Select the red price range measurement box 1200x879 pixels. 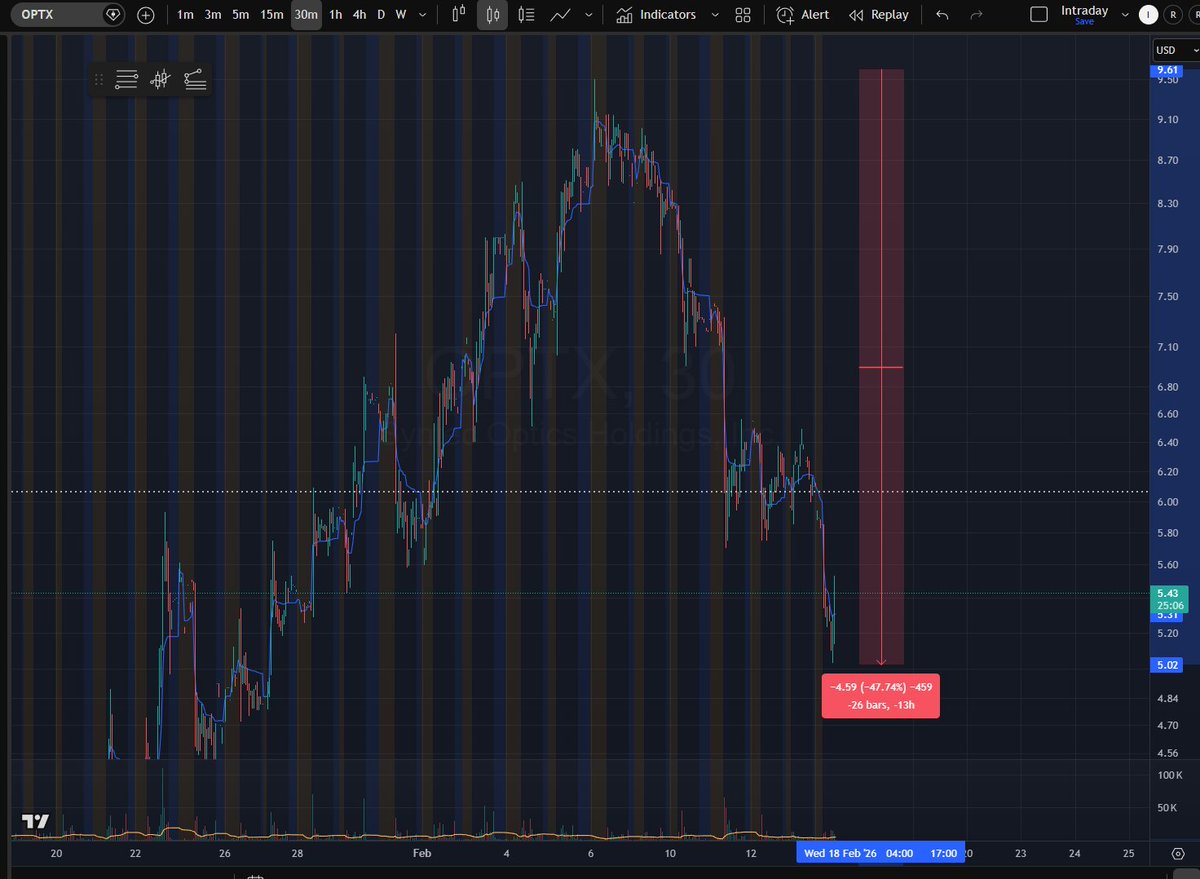tap(881, 366)
